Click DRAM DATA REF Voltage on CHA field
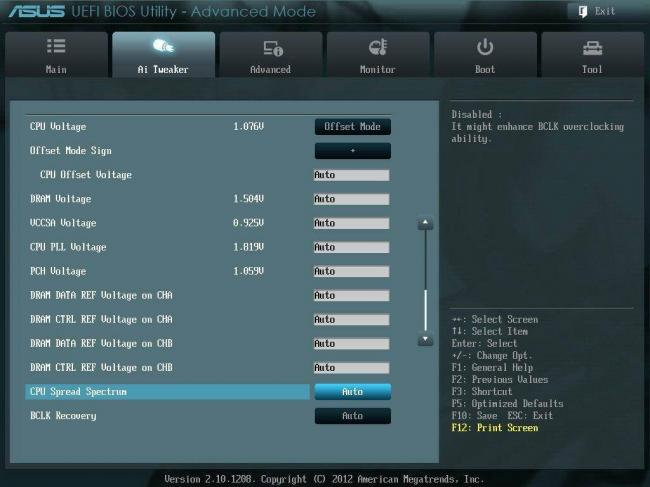 [352, 295]
